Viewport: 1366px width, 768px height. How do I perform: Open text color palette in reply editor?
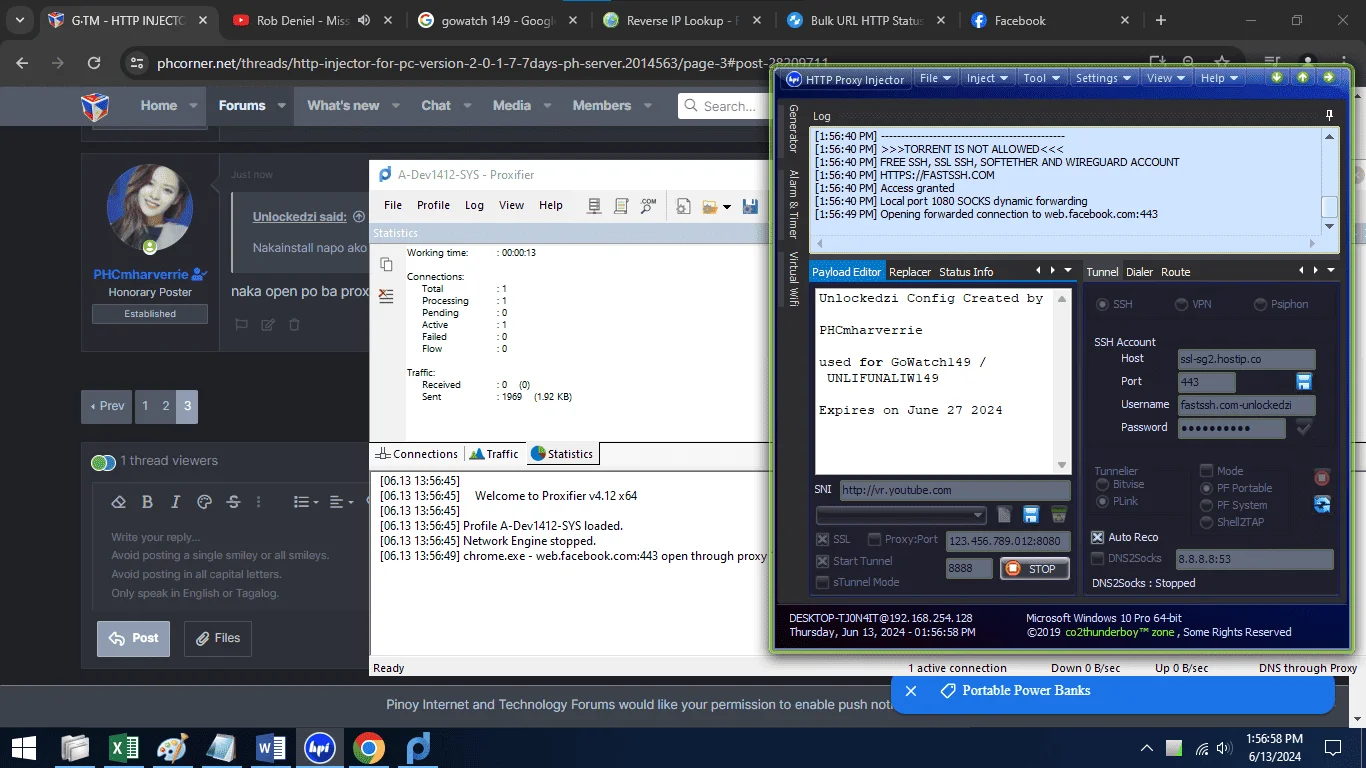[205, 502]
